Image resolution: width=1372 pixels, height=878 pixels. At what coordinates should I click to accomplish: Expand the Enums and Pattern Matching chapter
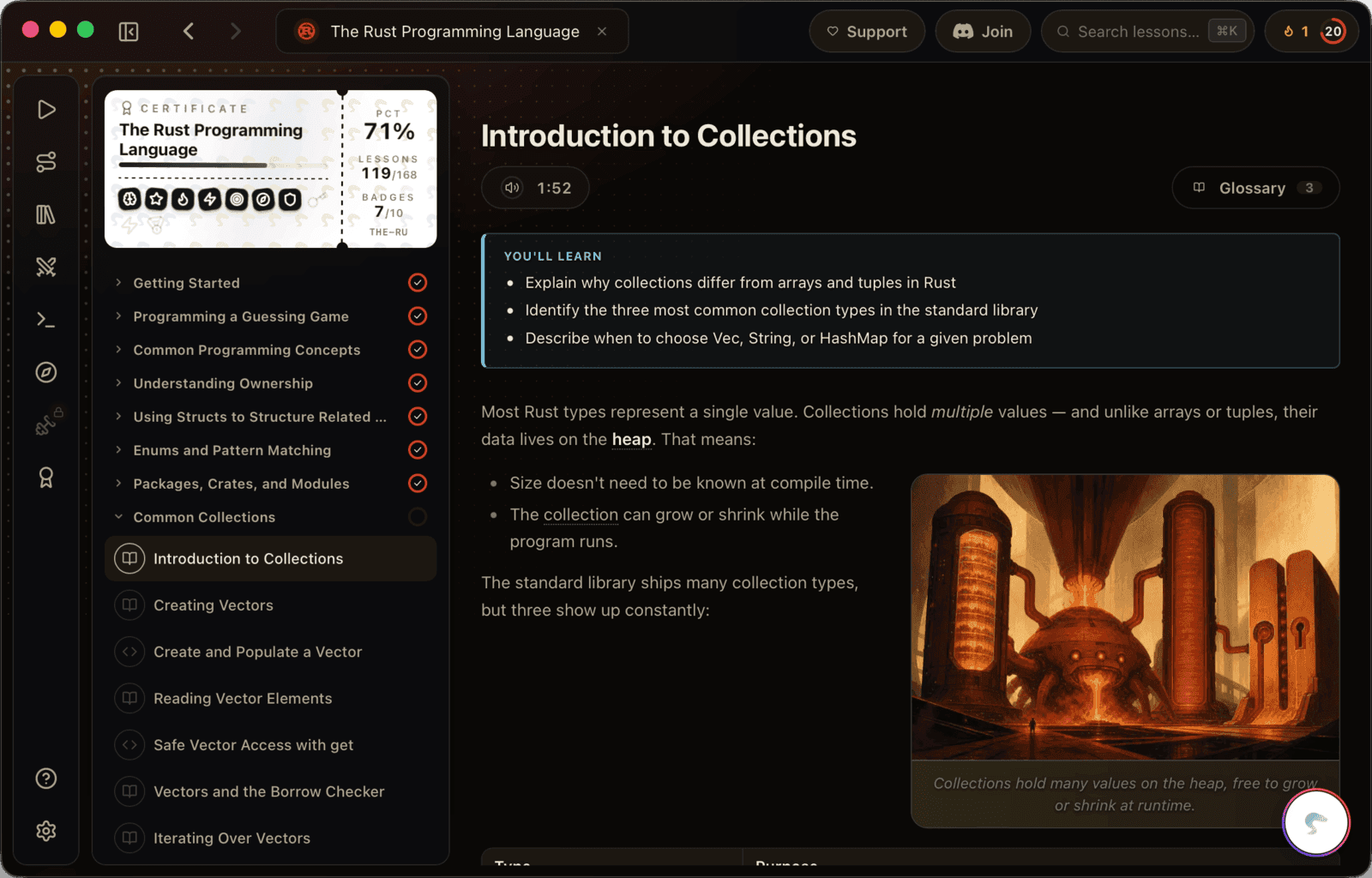(x=232, y=450)
